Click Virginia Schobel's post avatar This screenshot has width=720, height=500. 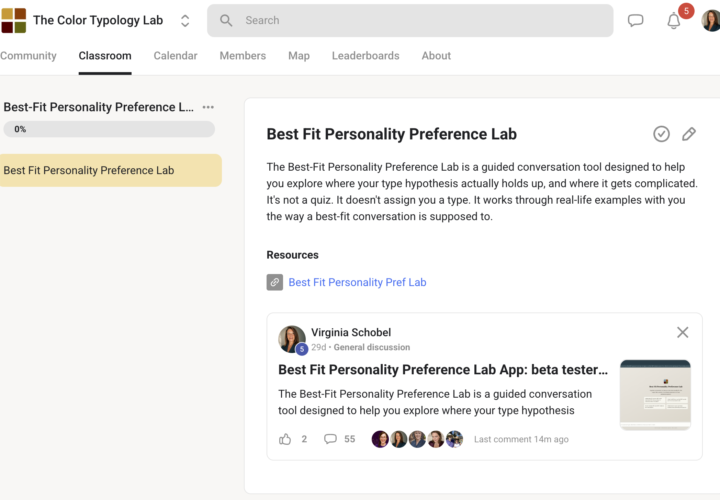[292, 339]
